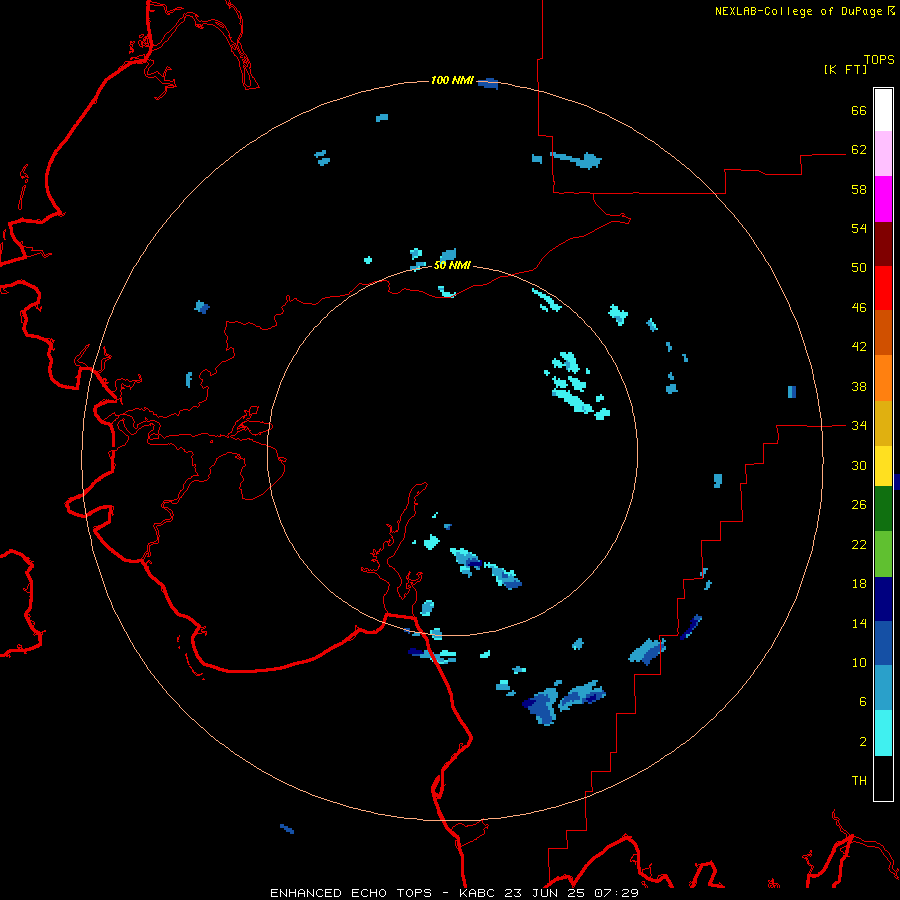This screenshot has width=900, height=900.
Task: Click the legend value "38"
Action: [x=859, y=386]
